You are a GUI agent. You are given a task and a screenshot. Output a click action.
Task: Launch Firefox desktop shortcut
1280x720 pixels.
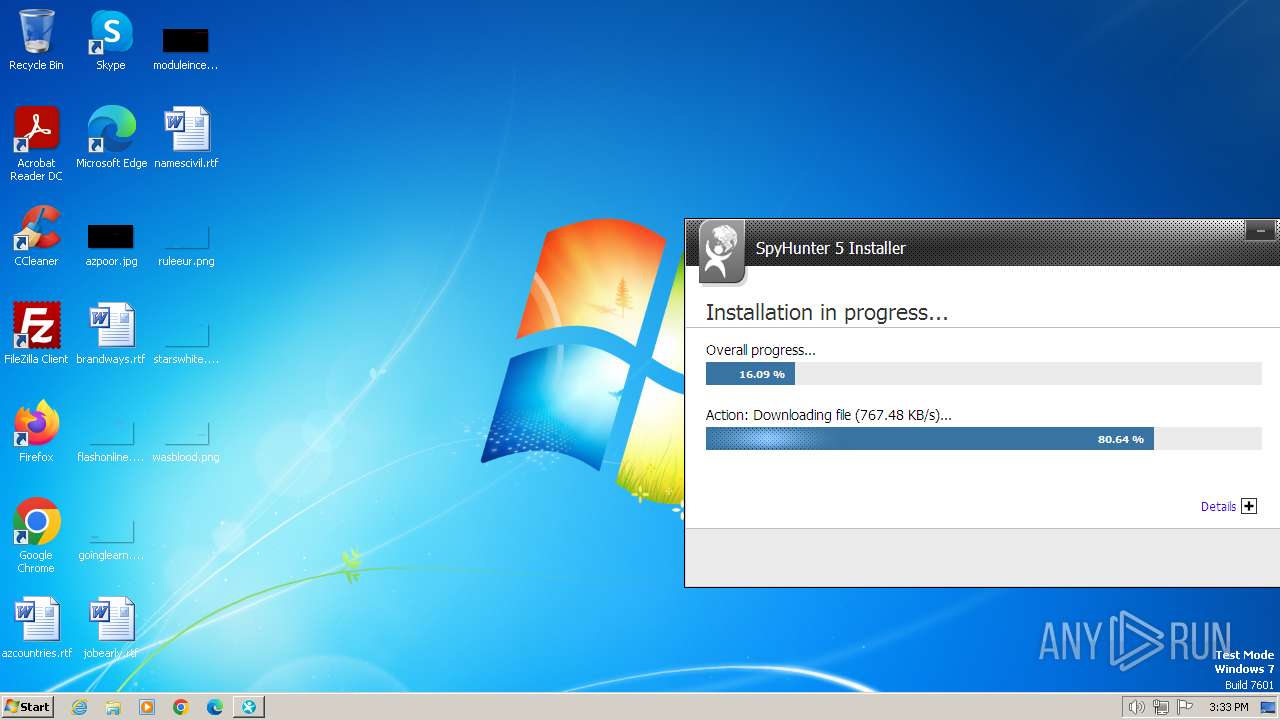pos(36,433)
